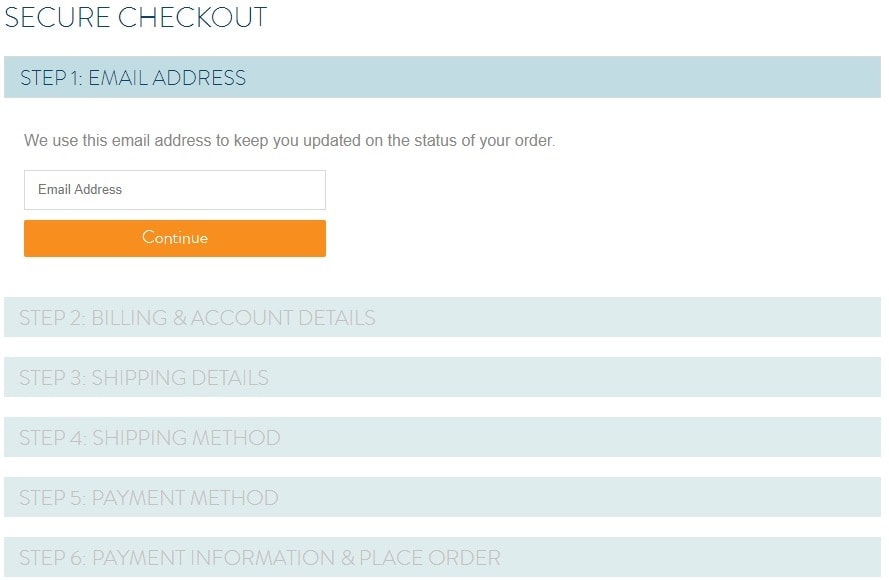This screenshot has width=889, height=580.
Task: Click the order status email description text
Action: pyautogui.click(x=289, y=141)
